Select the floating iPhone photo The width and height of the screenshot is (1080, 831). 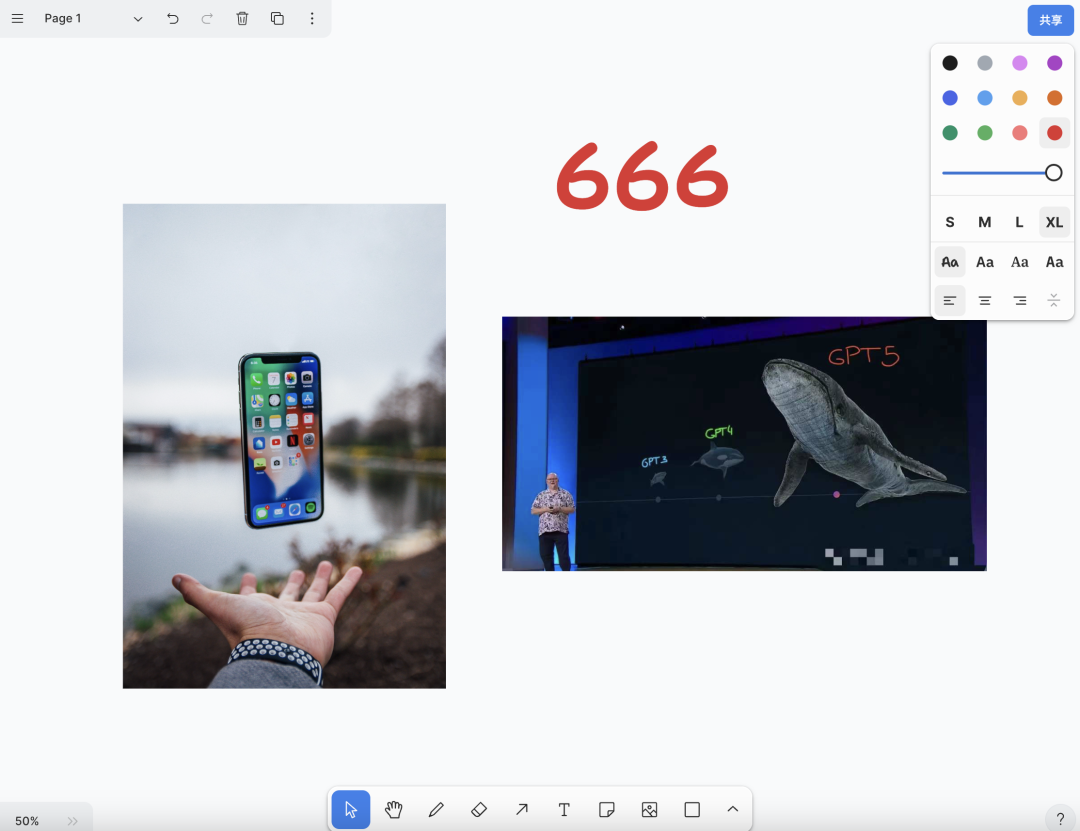(x=284, y=446)
